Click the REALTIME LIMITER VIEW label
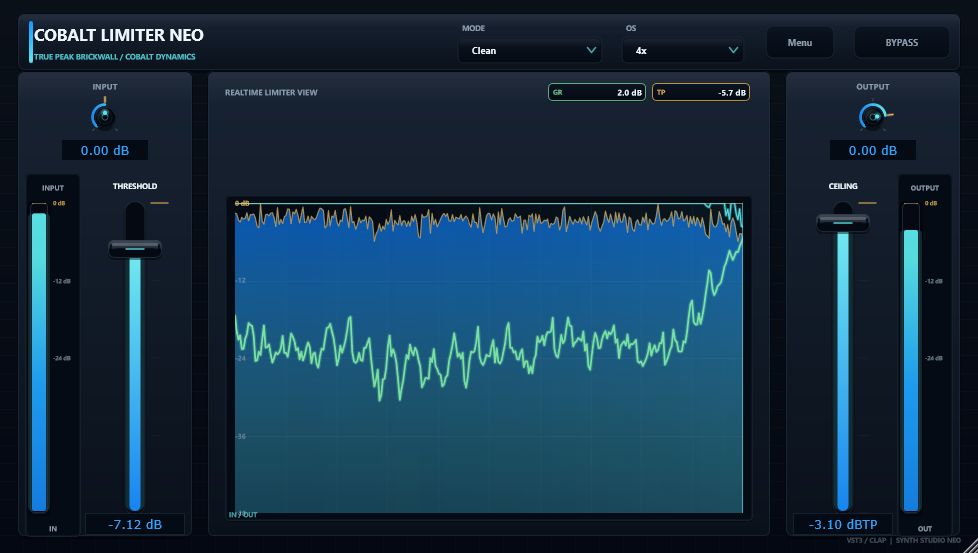This screenshot has height=553, width=978. point(271,92)
